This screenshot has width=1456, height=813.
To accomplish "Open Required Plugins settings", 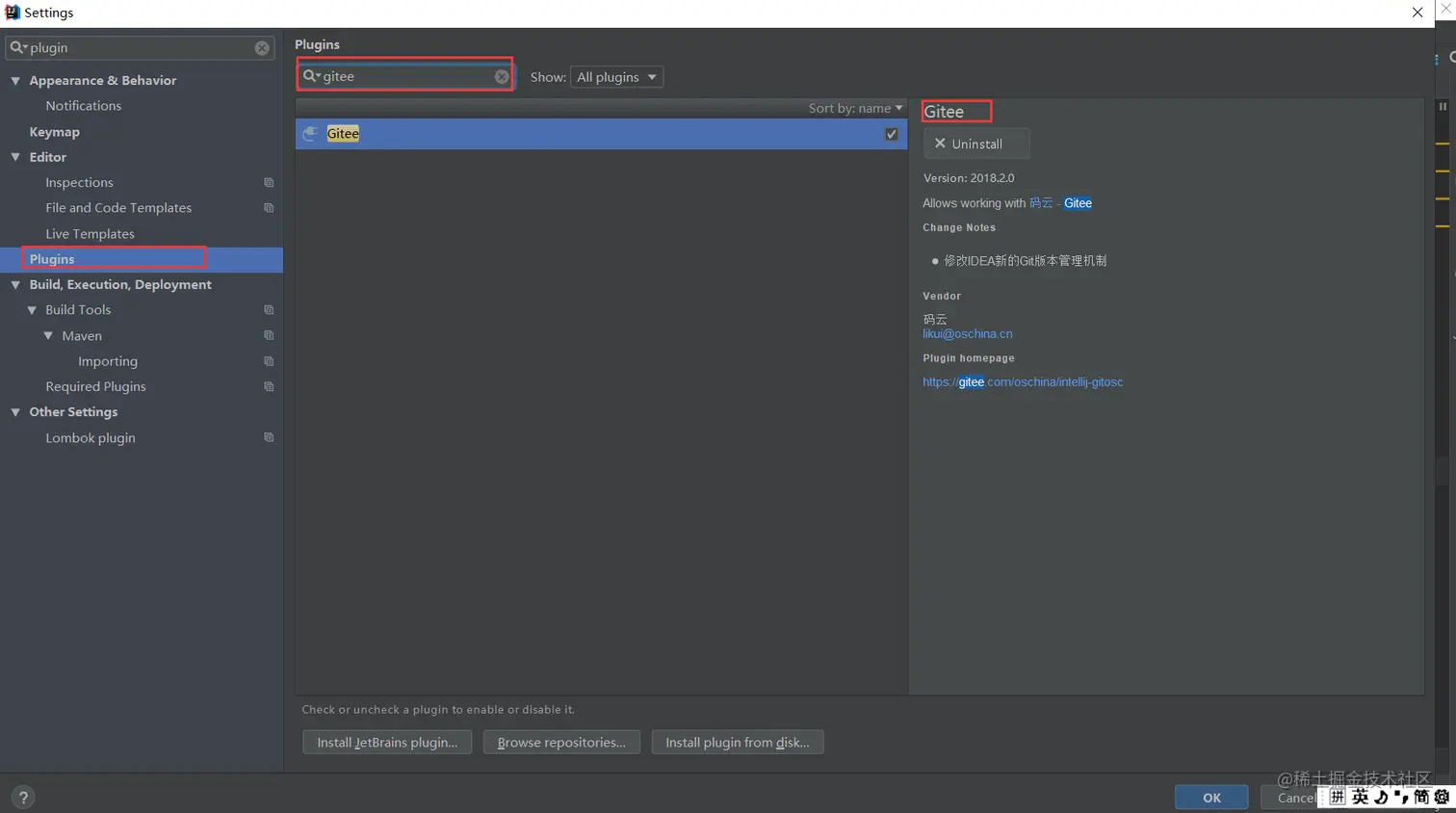I will coord(95,386).
